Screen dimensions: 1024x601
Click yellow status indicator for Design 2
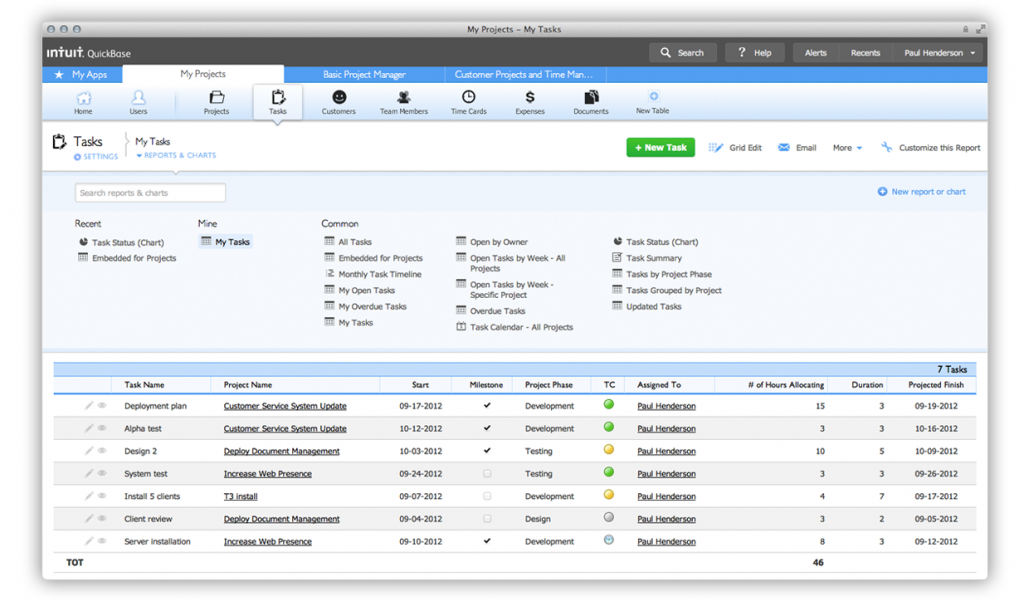[x=609, y=450]
